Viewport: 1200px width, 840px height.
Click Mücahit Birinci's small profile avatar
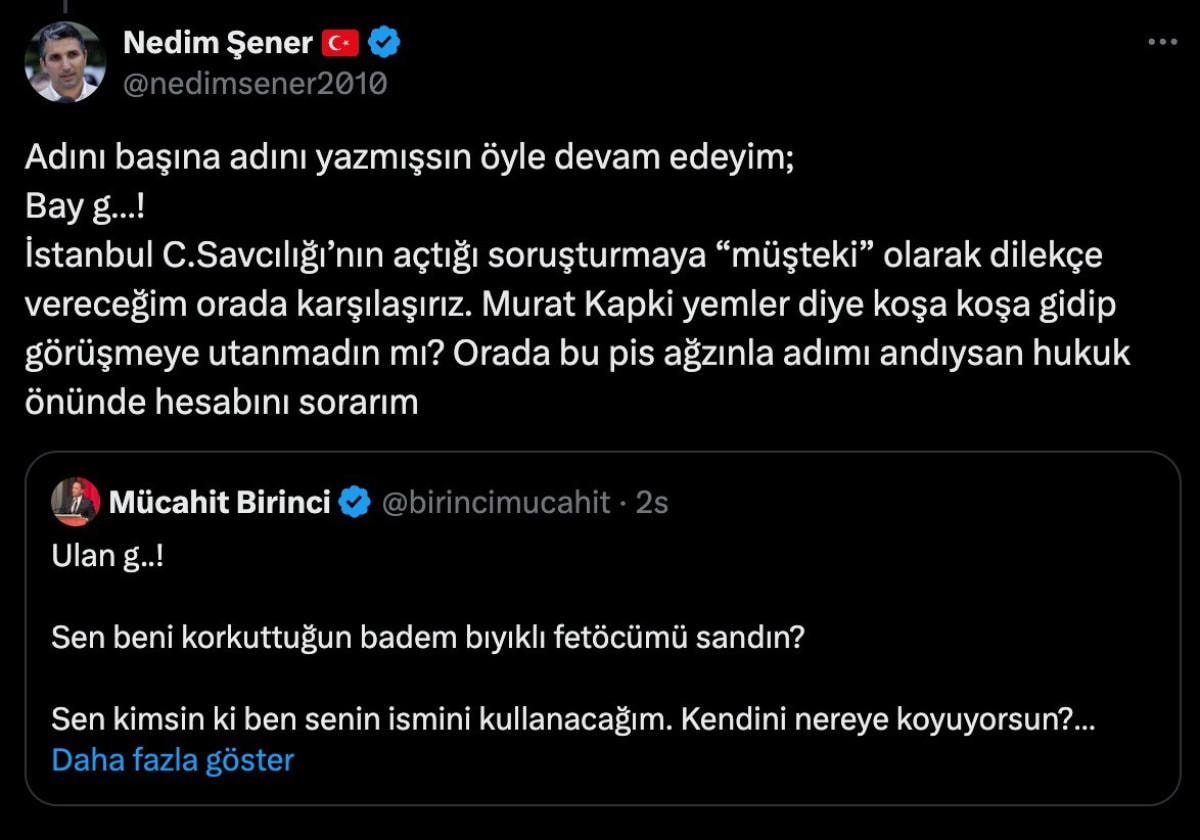pos(76,501)
